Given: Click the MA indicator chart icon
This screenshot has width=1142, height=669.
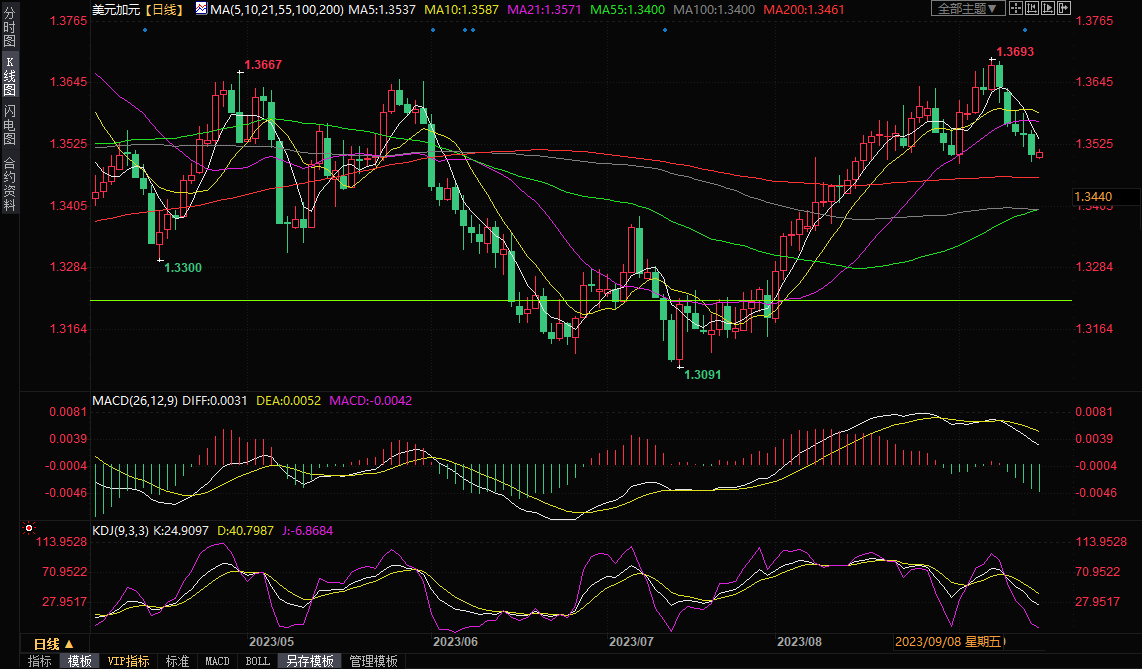Looking at the screenshot, I should (201, 9).
